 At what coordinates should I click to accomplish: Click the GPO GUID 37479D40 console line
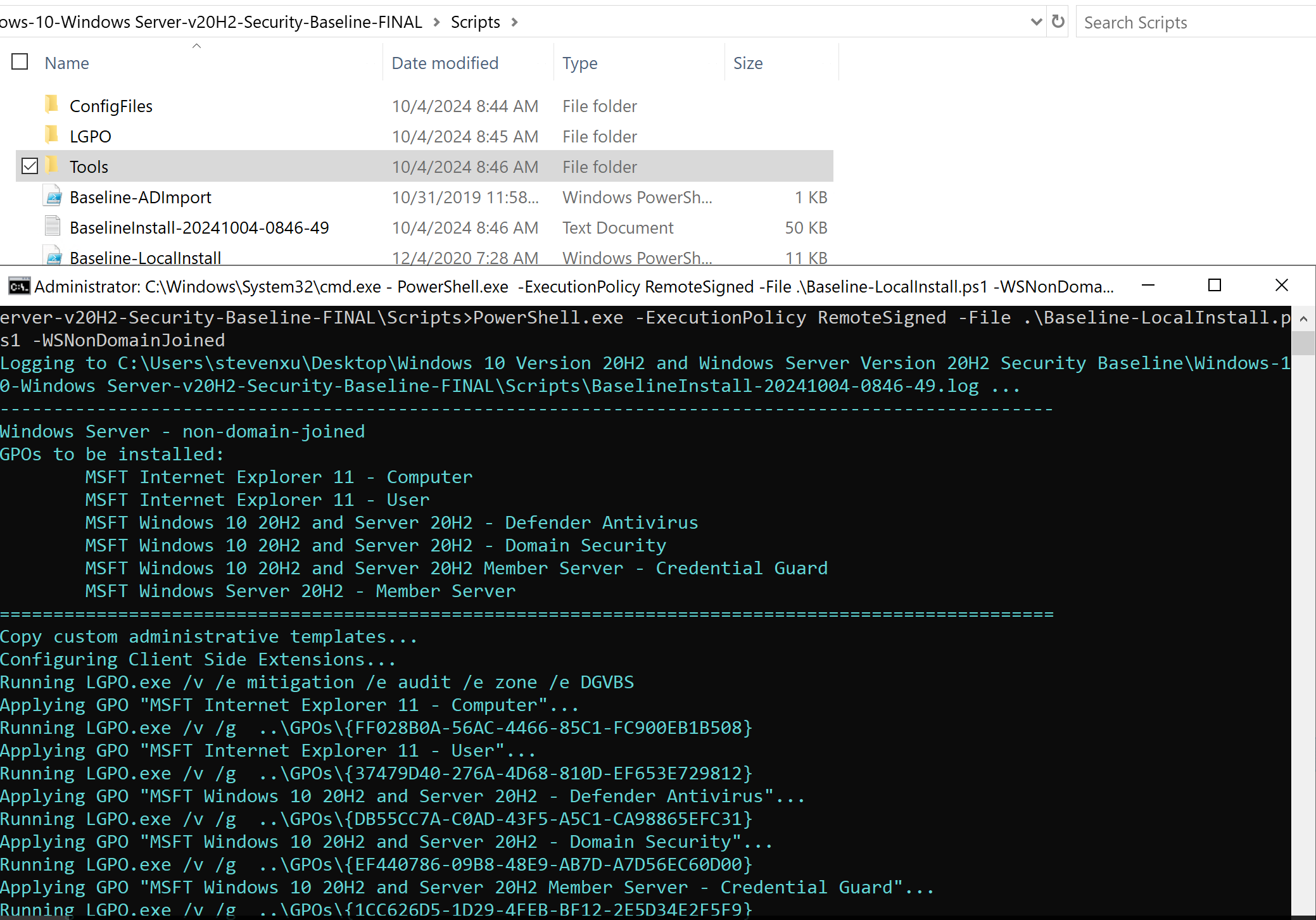[x=376, y=773]
